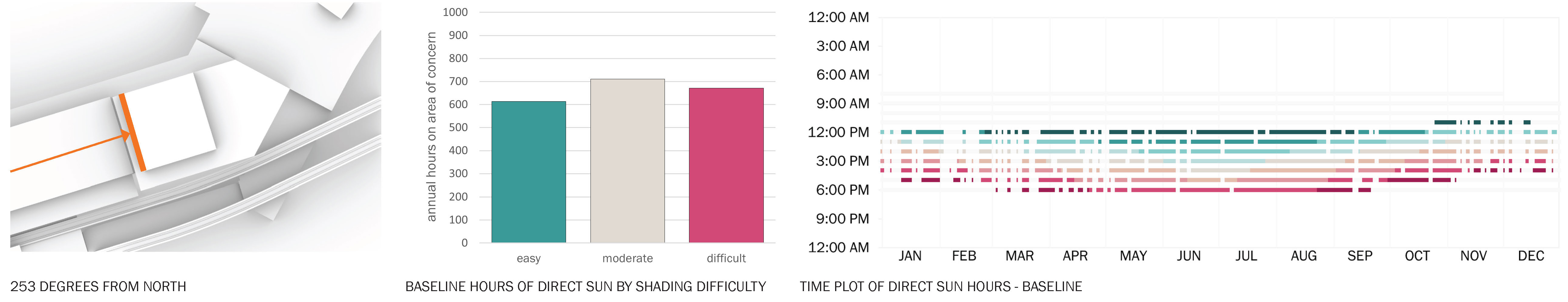Viewport: 1568px width, 302px height.
Task: Click the 700 value on y-axis
Action: [x=458, y=81]
